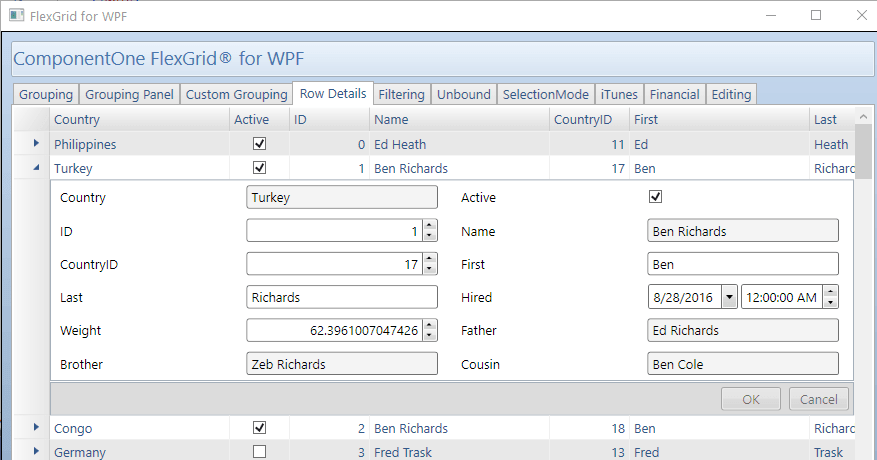877x460 pixels.
Task: Click the First name input field
Action: pos(743,265)
